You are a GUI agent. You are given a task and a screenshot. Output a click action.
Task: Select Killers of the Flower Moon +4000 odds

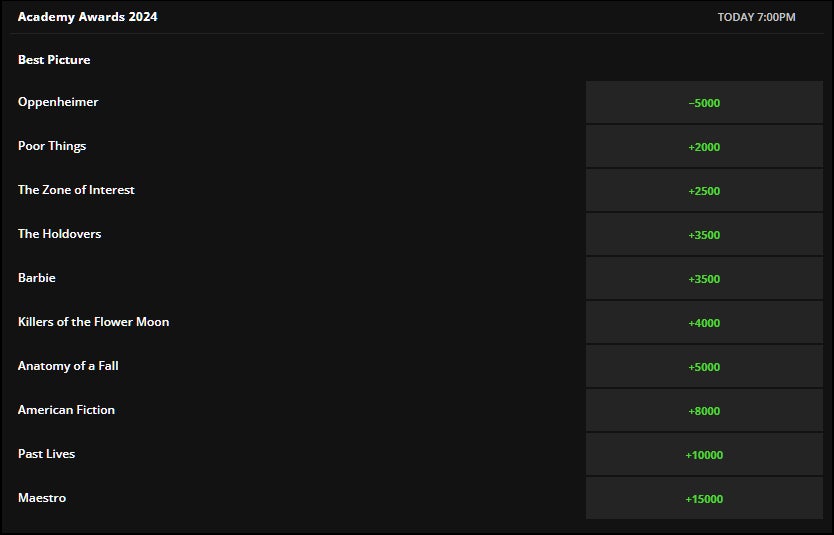(704, 323)
